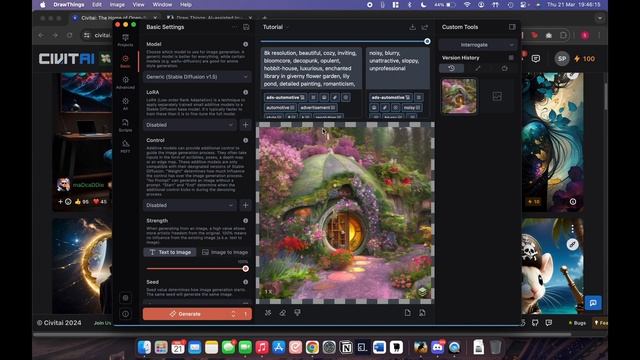
Task: Click the ads-automotive tag under positive prompt
Action: point(285,98)
